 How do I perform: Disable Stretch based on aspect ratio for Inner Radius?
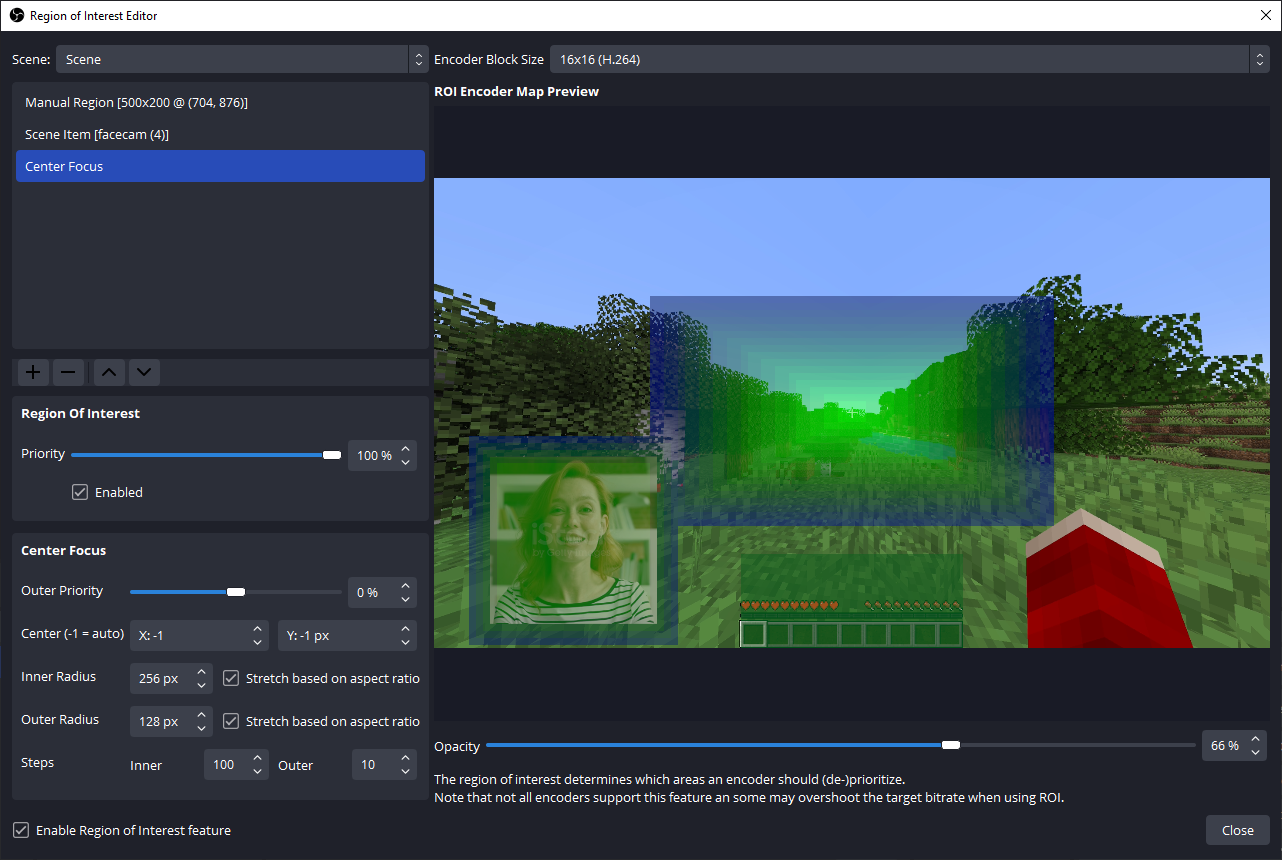point(231,678)
